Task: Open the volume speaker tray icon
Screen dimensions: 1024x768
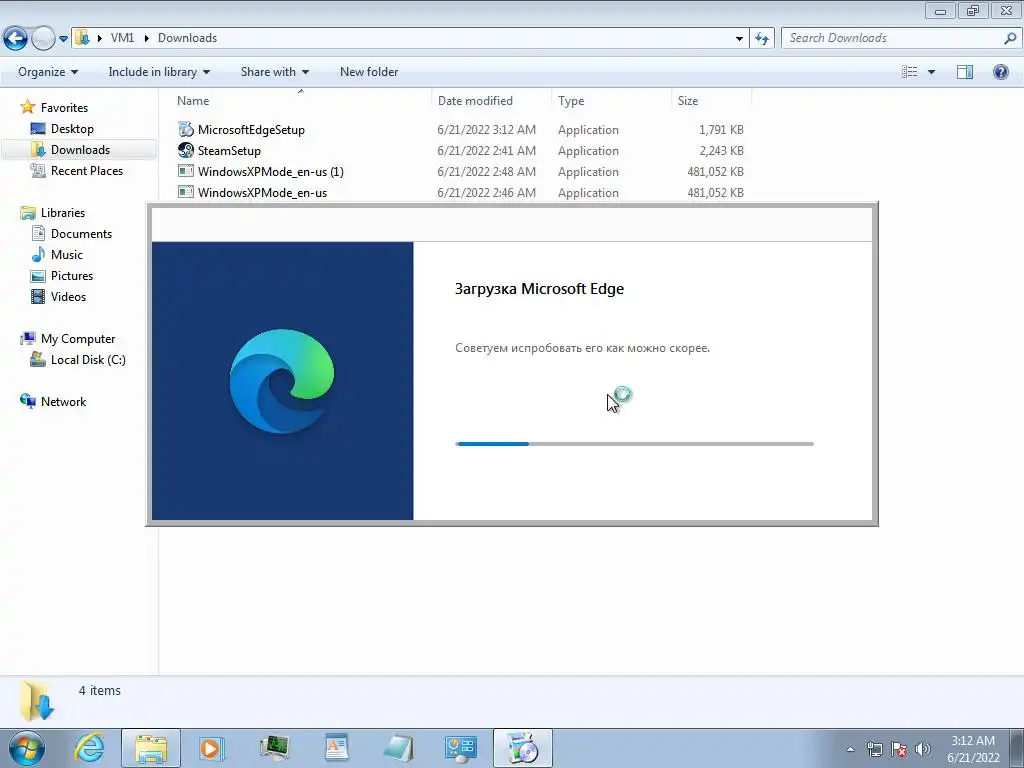Action: [922, 749]
